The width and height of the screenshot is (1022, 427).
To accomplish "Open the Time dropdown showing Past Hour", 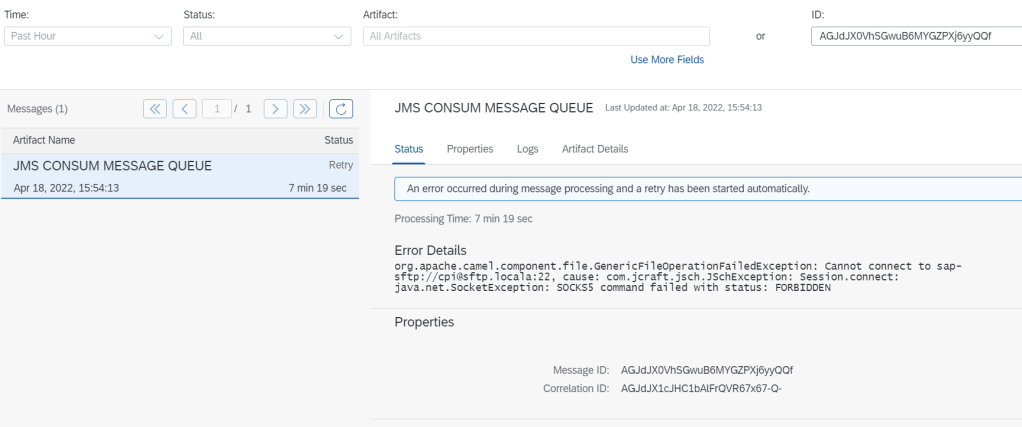I will tap(87, 37).
